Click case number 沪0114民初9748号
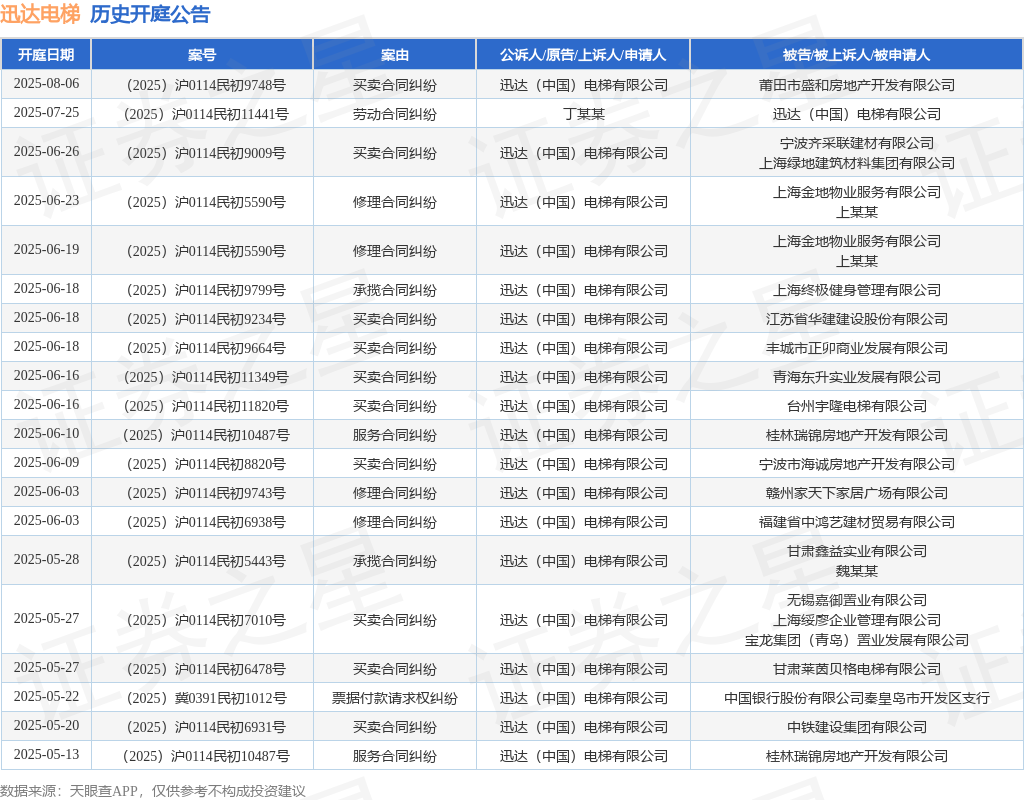 click(206, 85)
